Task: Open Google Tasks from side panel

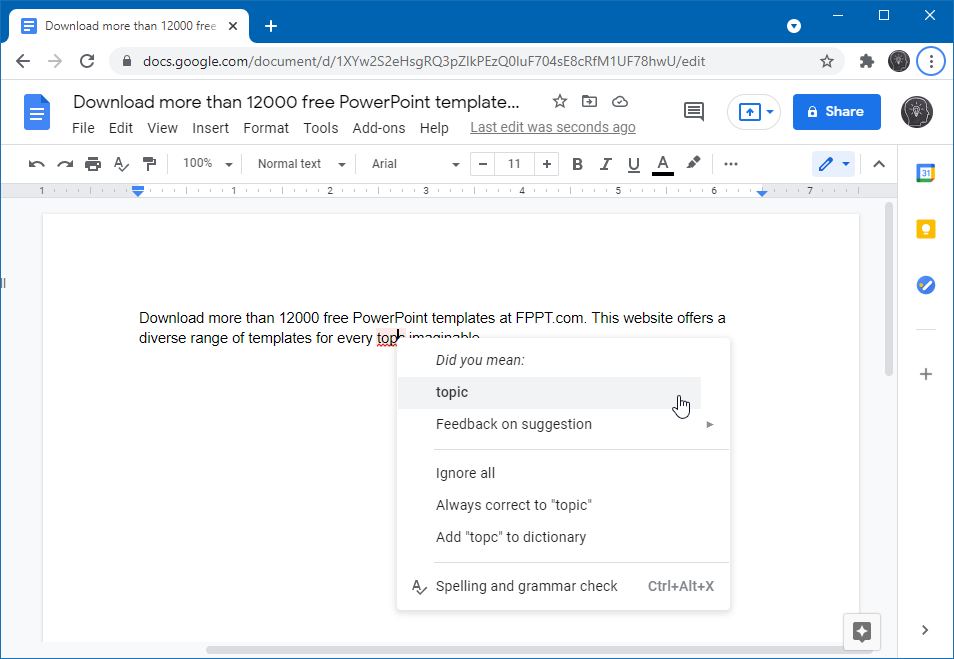Action: click(926, 286)
